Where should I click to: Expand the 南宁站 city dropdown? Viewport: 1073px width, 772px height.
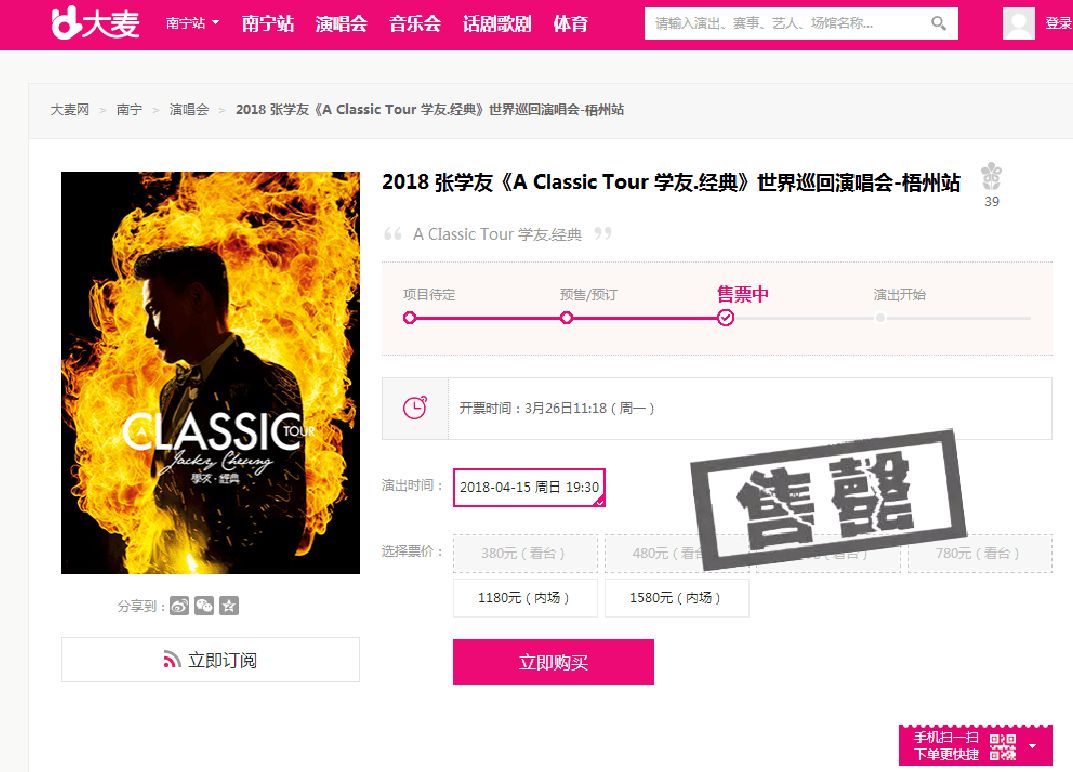coord(192,23)
